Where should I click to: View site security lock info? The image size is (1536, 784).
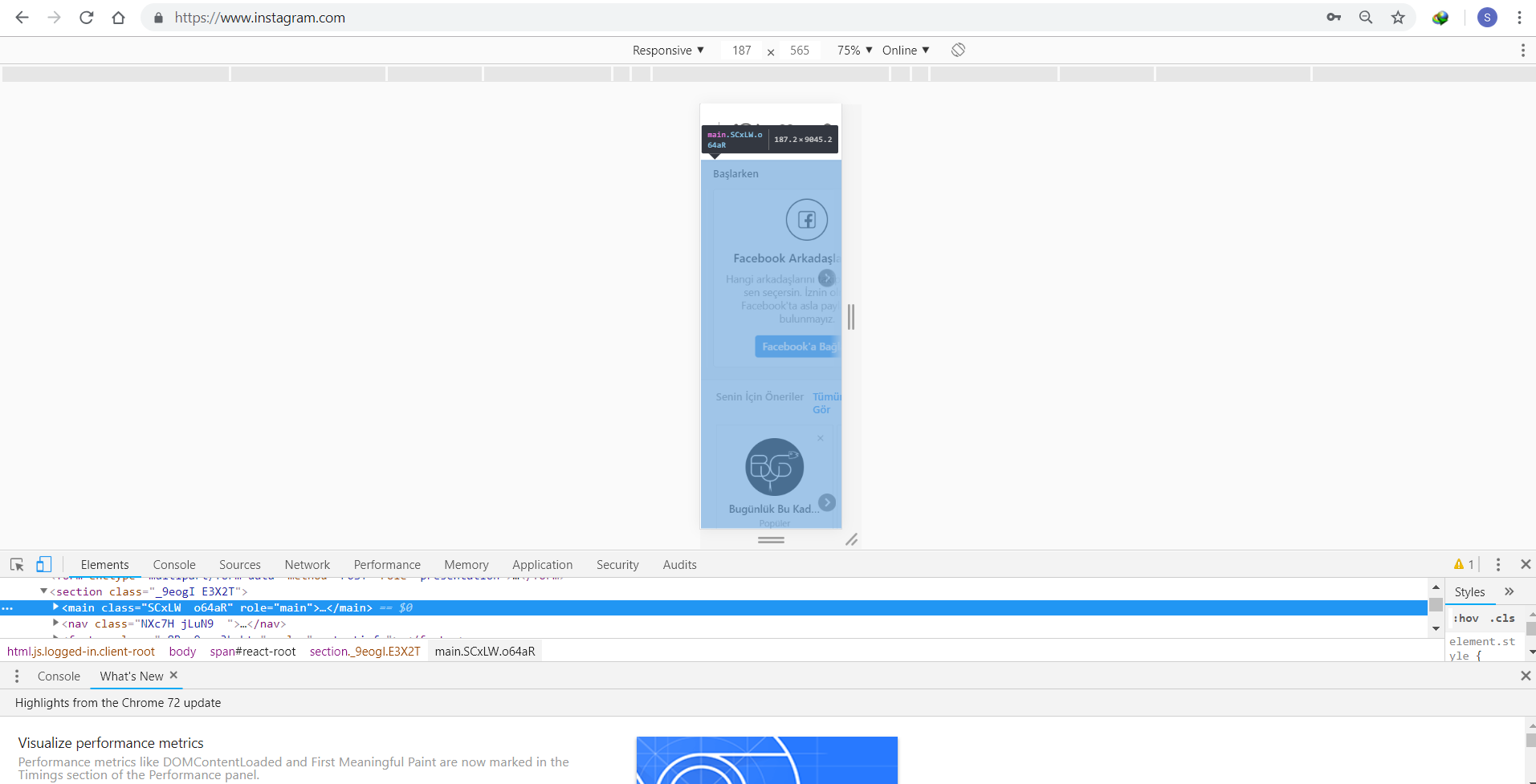(x=158, y=18)
